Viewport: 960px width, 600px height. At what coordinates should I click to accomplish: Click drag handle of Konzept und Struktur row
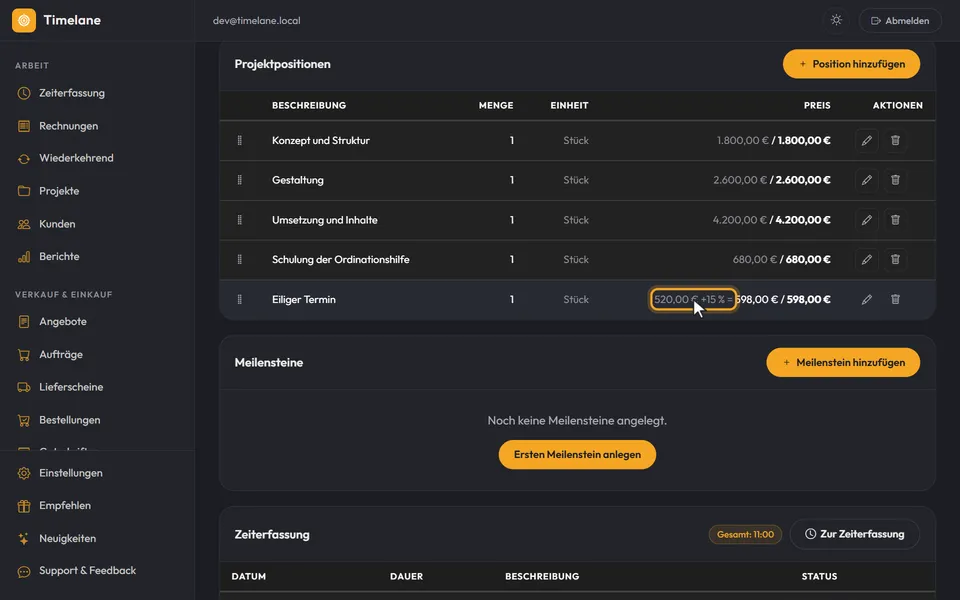239,141
